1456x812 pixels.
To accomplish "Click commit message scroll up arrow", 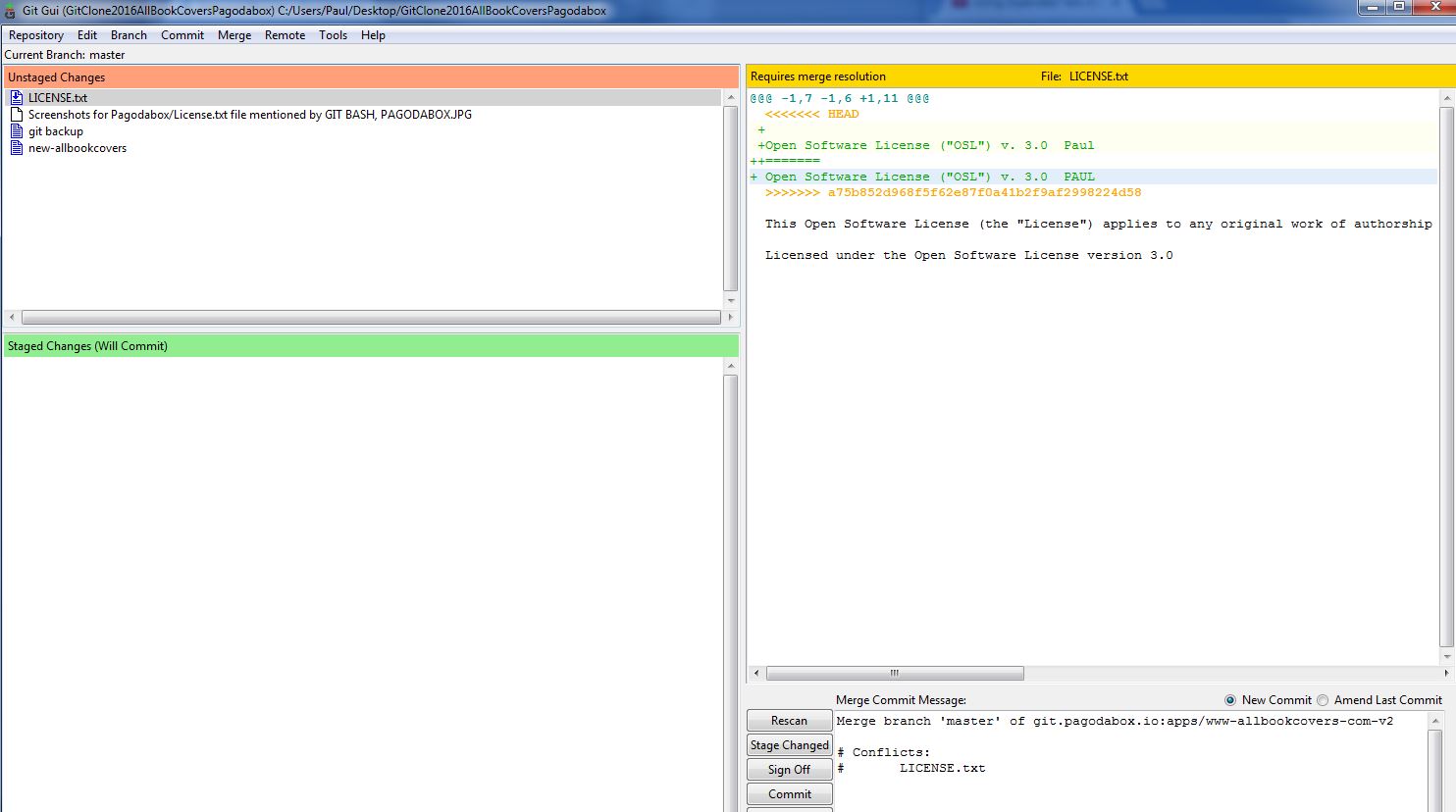I will 1436,720.
